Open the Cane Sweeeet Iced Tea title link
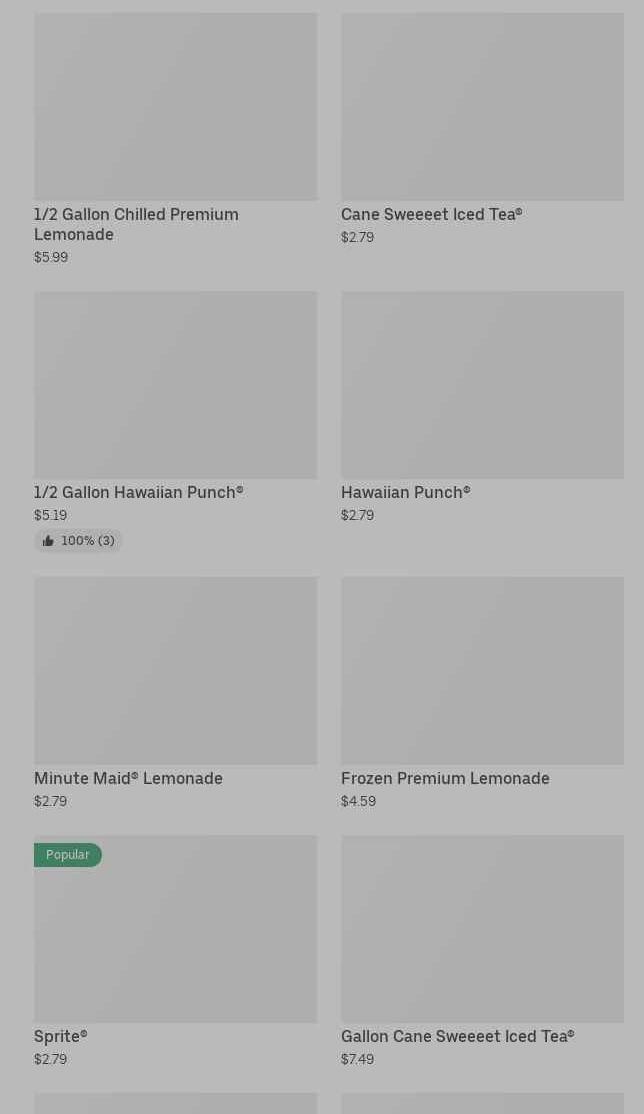The width and height of the screenshot is (644, 1114). pos(431,215)
